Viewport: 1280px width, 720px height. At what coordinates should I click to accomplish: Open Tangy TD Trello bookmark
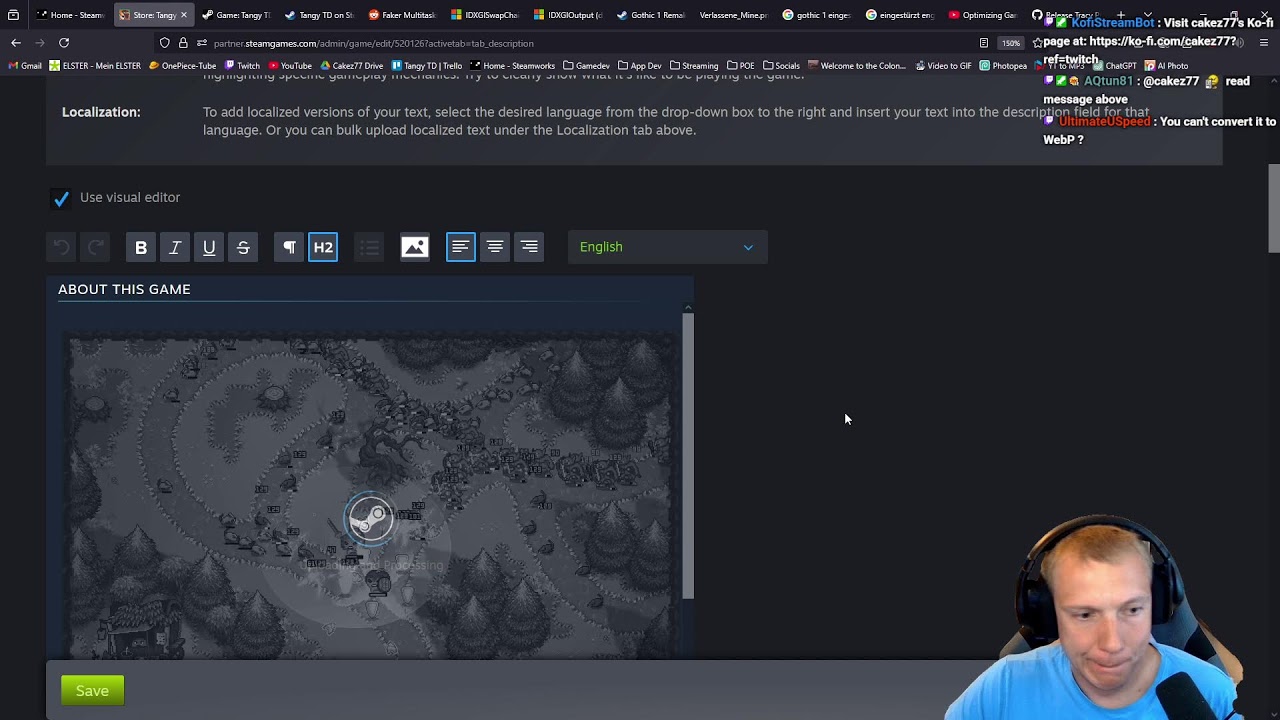click(x=427, y=66)
